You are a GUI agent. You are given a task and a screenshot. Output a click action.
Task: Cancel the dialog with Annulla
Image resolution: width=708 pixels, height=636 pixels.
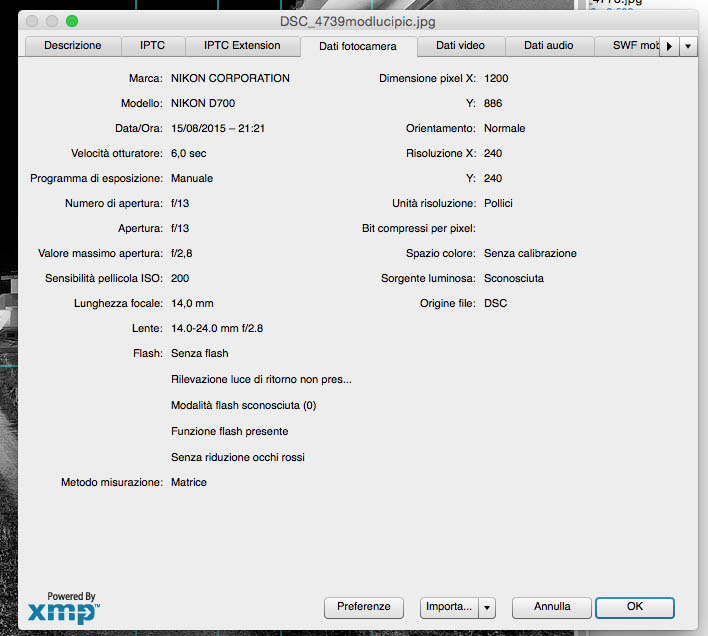(x=551, y=607)
